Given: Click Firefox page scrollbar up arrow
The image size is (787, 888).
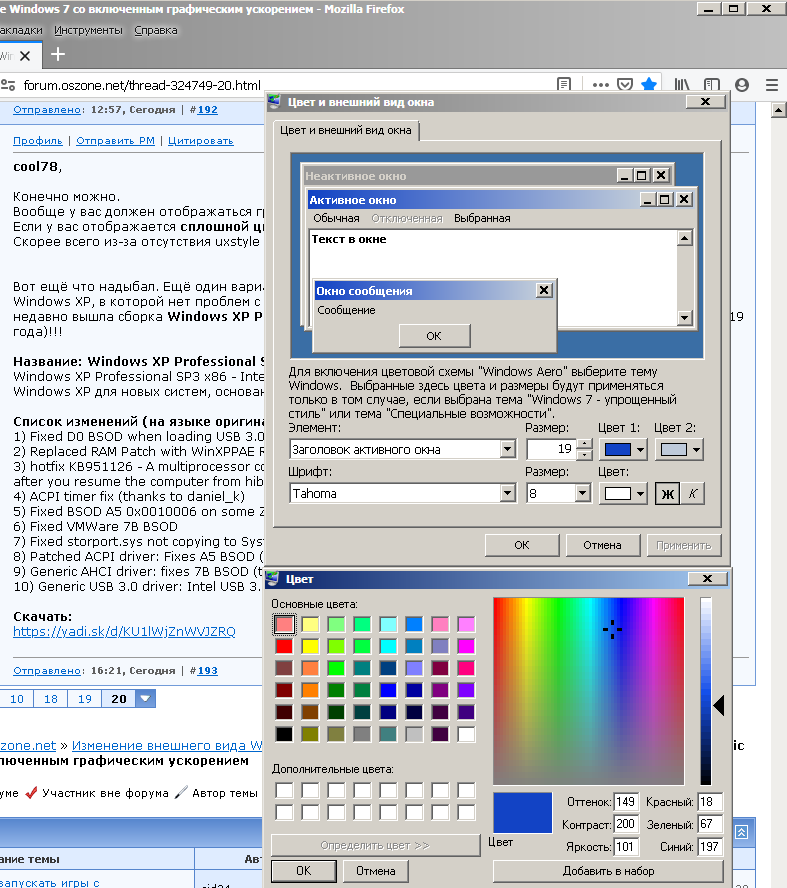Looking at the screenshot, I should click(x=779, y=110).
